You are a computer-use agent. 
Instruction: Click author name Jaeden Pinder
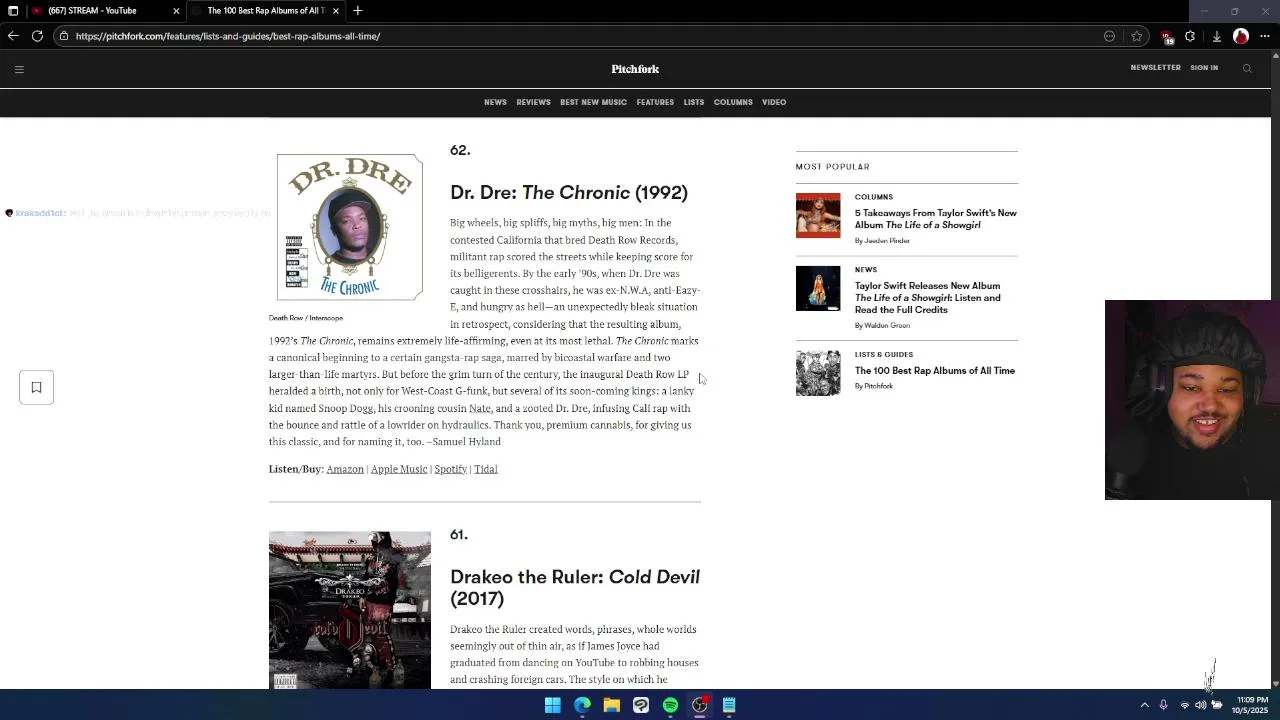pyautogui.click(x=887, y=241)
